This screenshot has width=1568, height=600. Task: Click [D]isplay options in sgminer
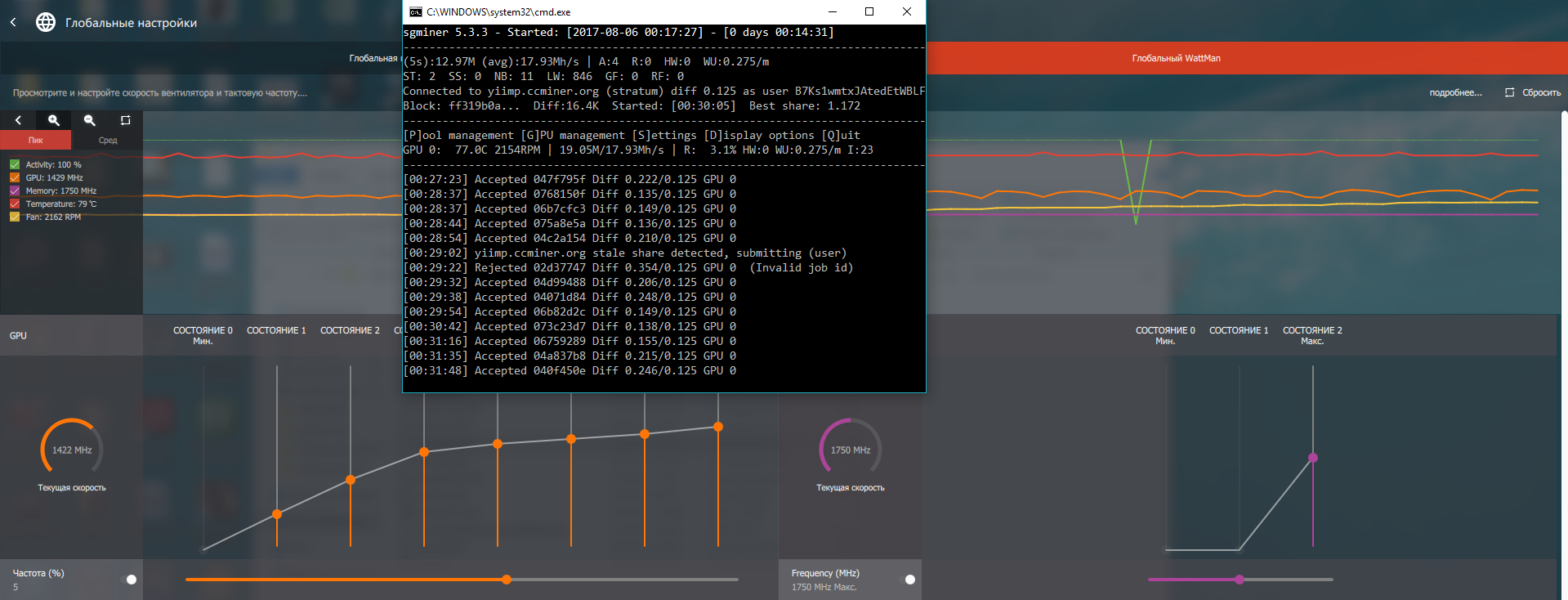(x=759, y=135)
